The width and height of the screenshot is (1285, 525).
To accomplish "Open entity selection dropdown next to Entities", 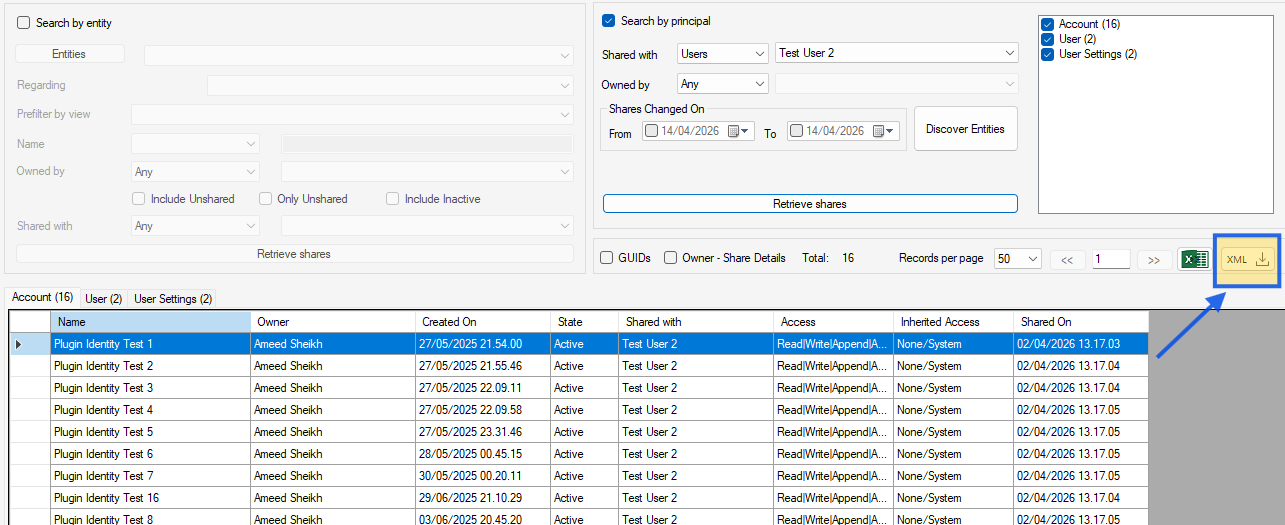I will [x=359, y=54].
